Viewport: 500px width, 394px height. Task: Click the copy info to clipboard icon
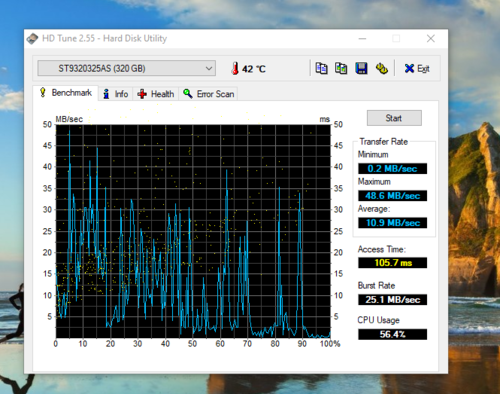click(x=321, y=68)
